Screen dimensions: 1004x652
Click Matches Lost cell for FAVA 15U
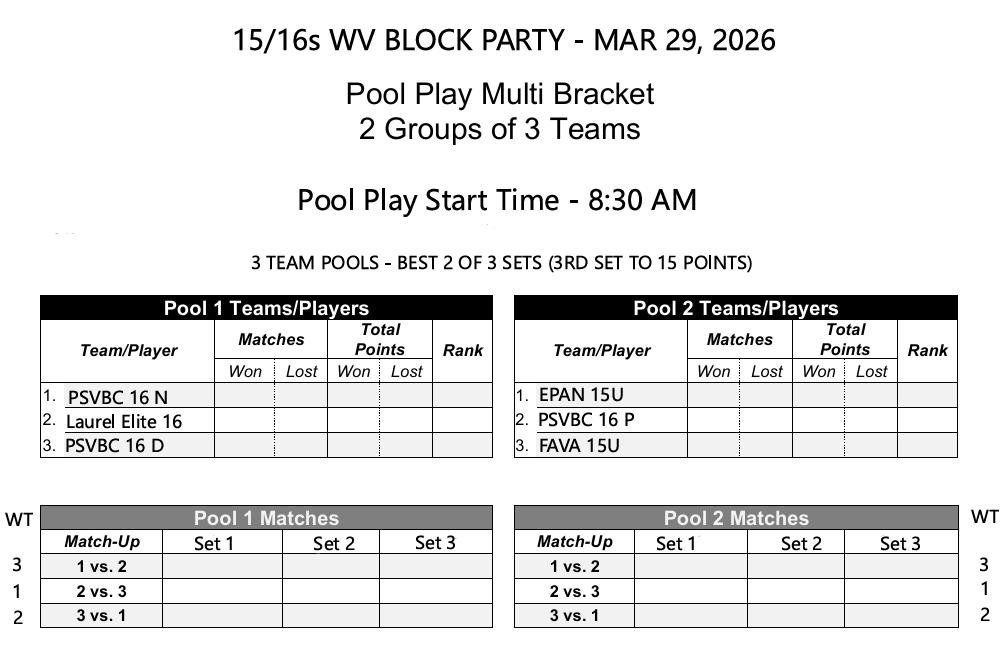766,446
